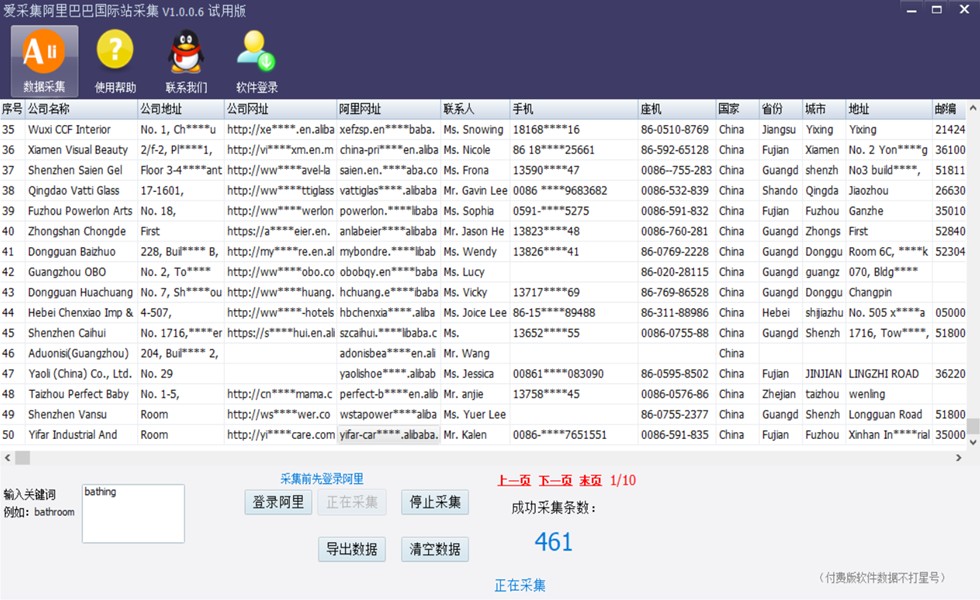Select the Yaoli (China) Co., Ltd. row

(x=483, y=374)
